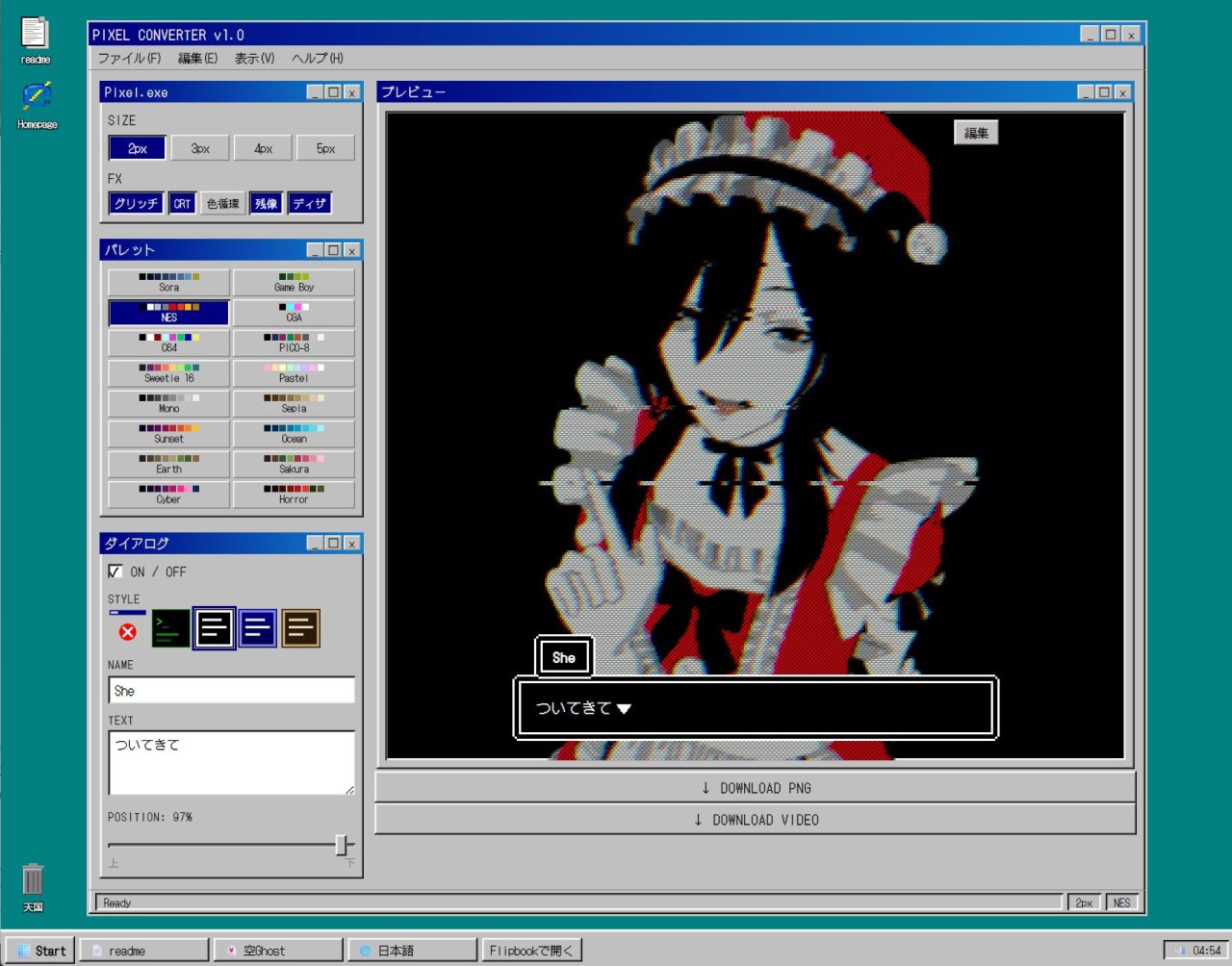Image resolution: width=1232 pixels, height=966 pixels.
Task: Open the Start menu
Action: 40,951
